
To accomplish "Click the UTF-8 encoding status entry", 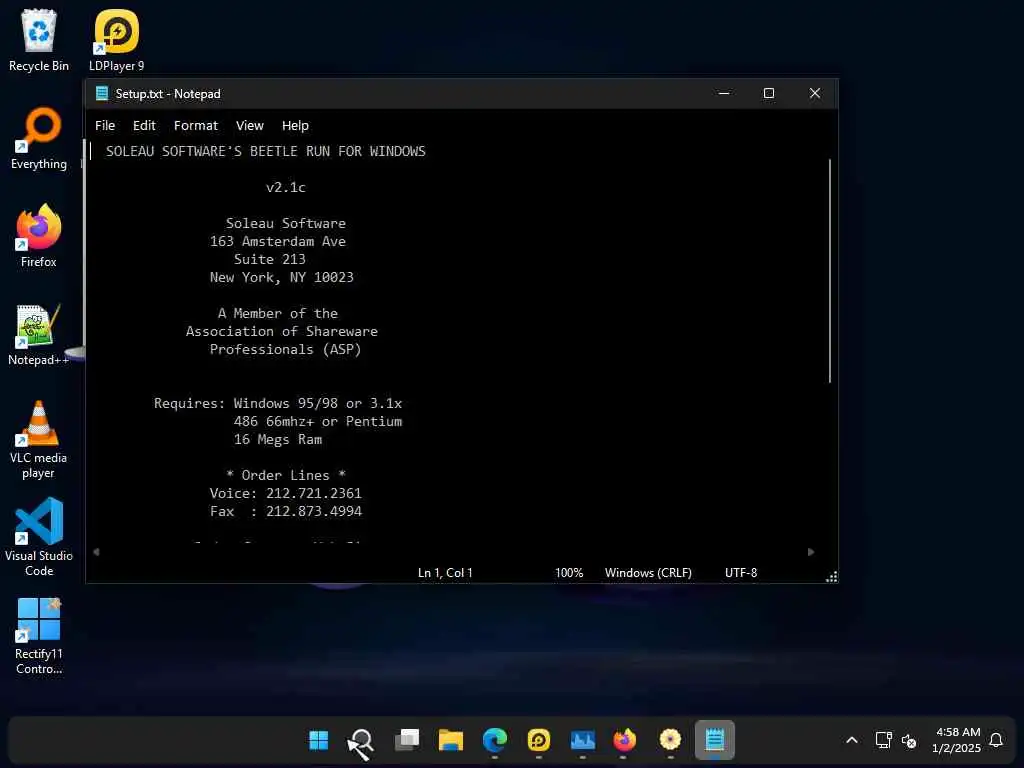I will 741,573.
